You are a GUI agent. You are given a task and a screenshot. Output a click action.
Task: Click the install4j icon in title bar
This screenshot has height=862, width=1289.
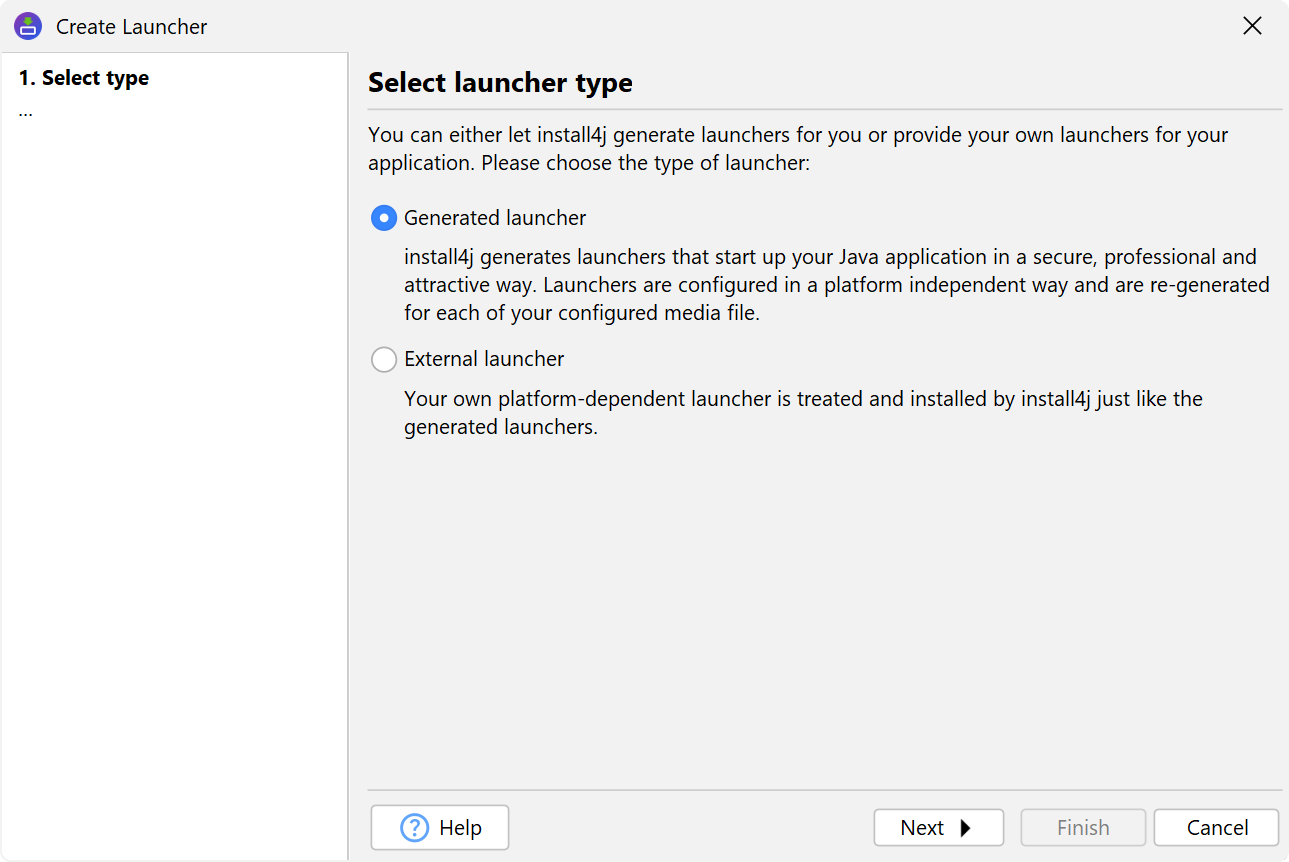(28, 26)
